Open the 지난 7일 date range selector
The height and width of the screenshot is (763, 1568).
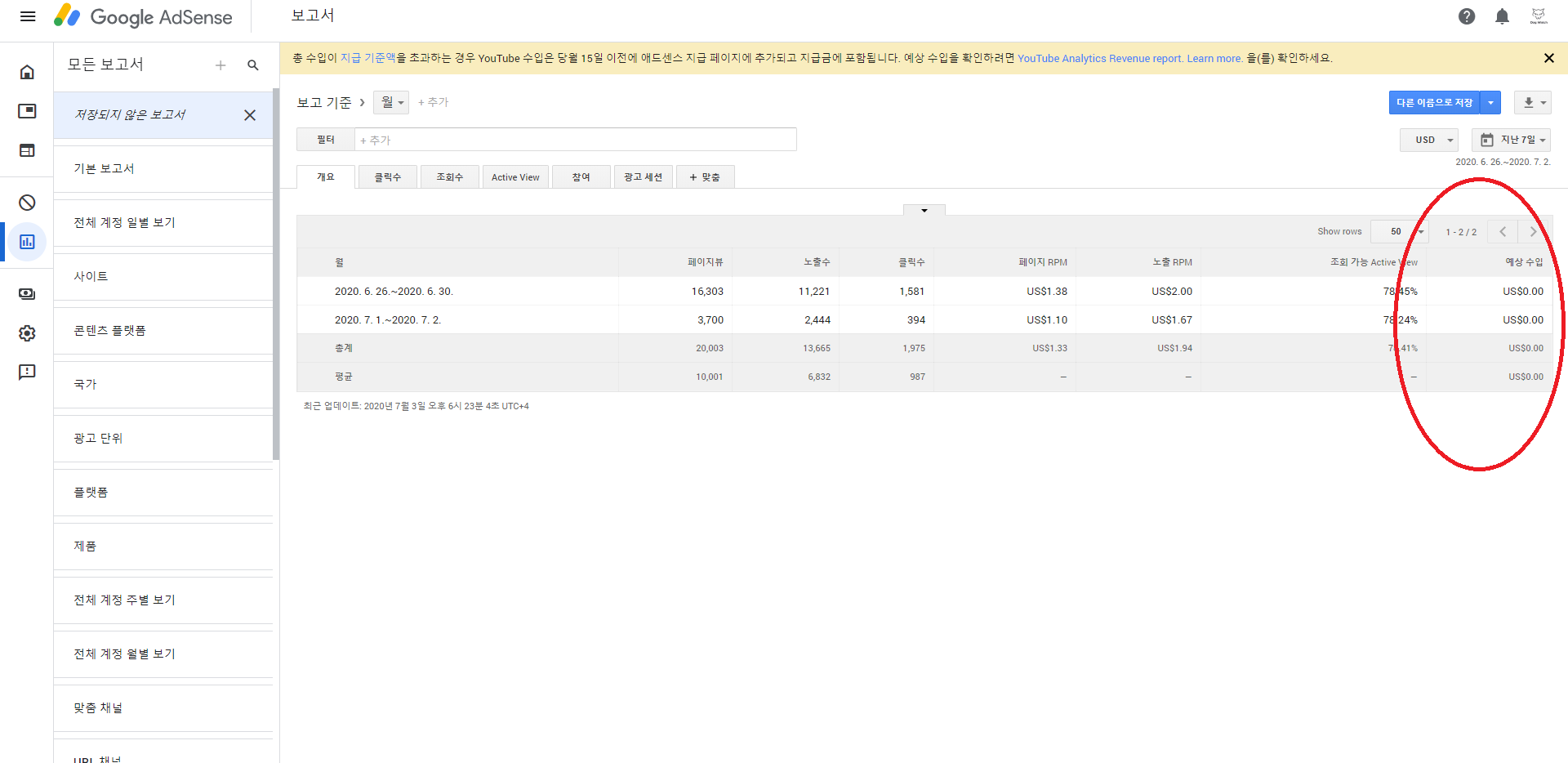(1512, 140)
